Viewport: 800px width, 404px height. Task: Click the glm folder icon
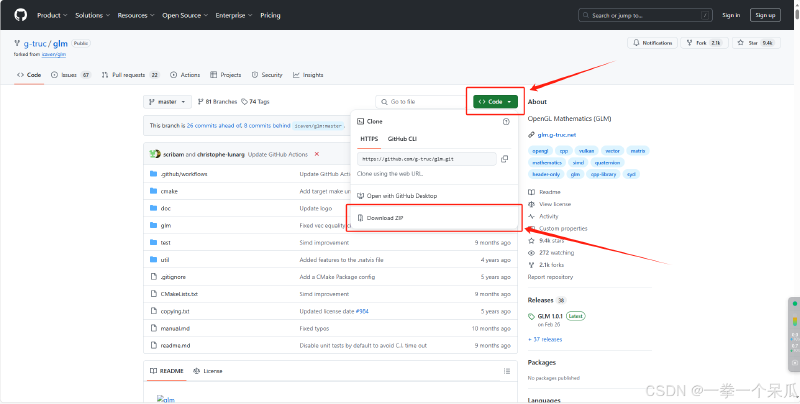pyautogui.click(x=154, y=225)
